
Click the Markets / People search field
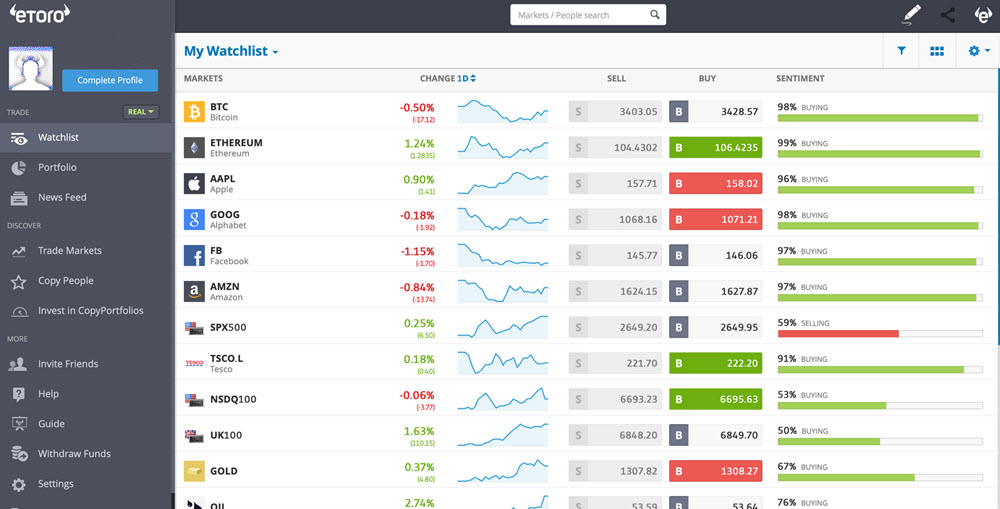pos(588,15)
